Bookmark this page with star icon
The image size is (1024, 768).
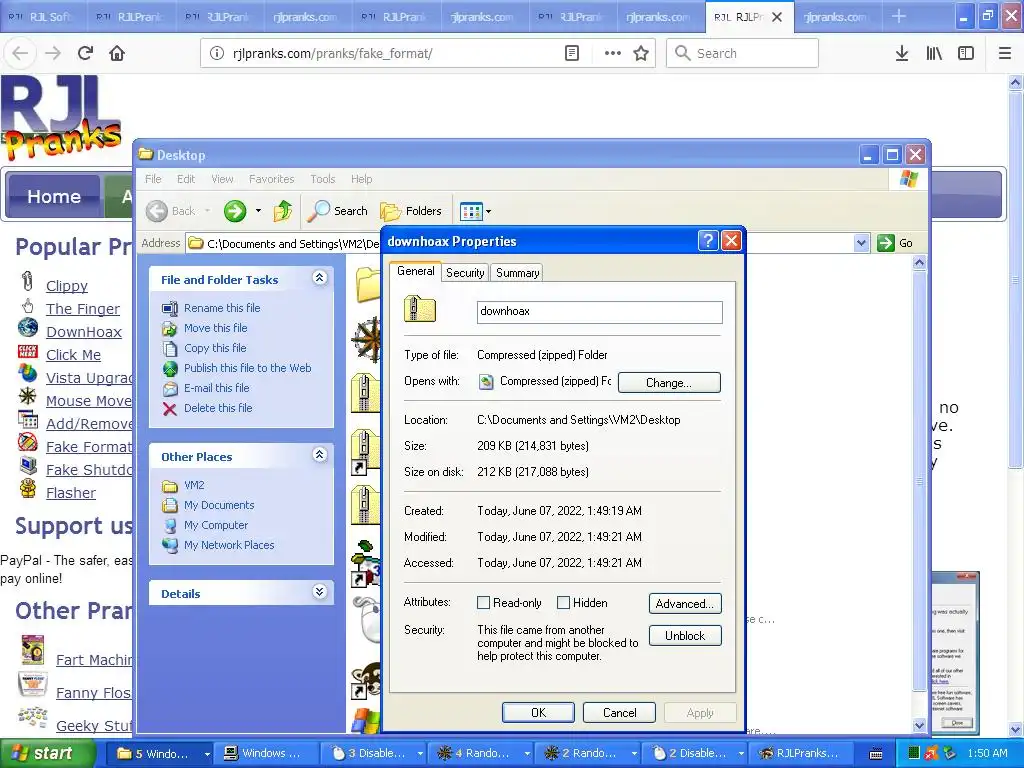tap(641, 53)
